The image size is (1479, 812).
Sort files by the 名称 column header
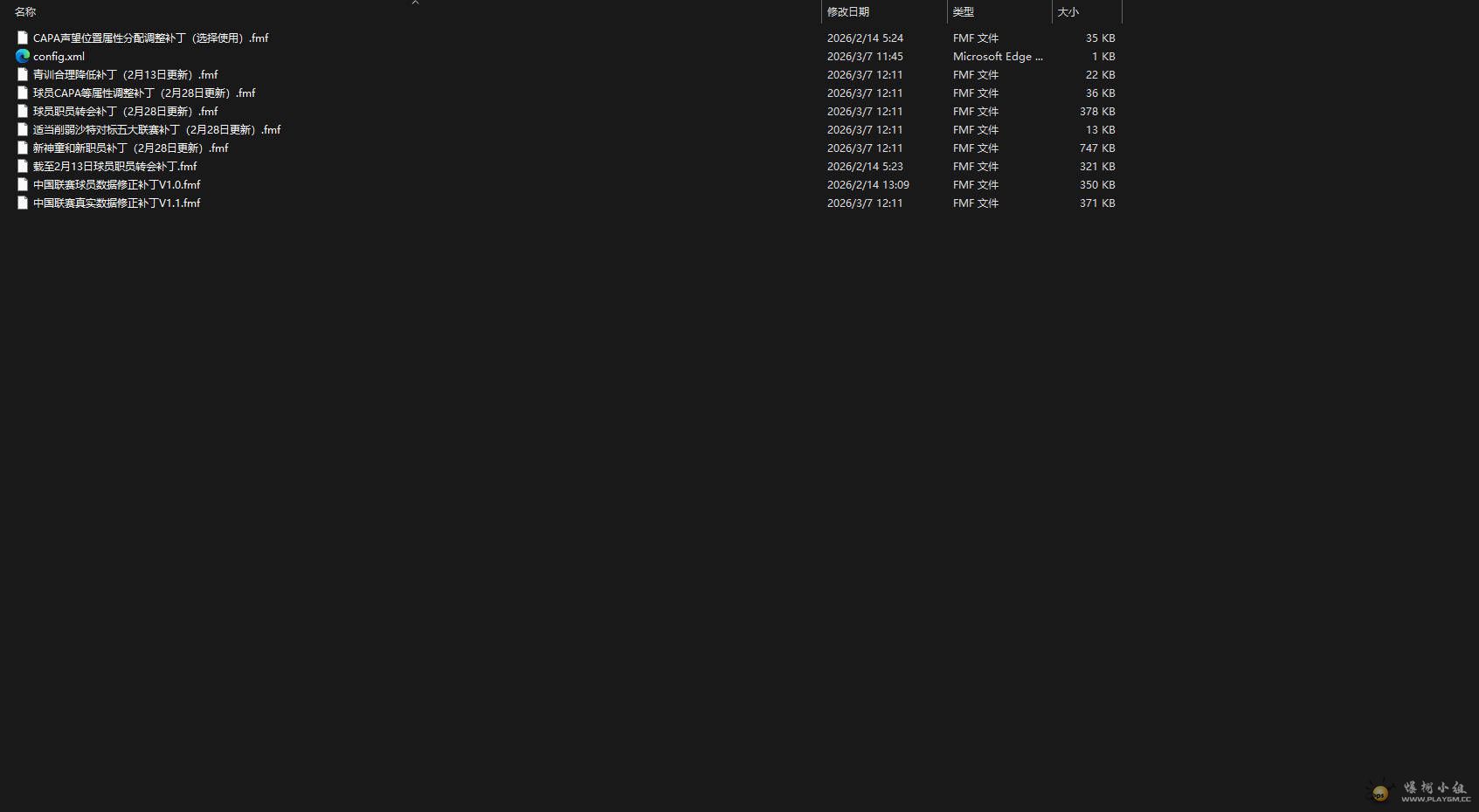(25, 12)
